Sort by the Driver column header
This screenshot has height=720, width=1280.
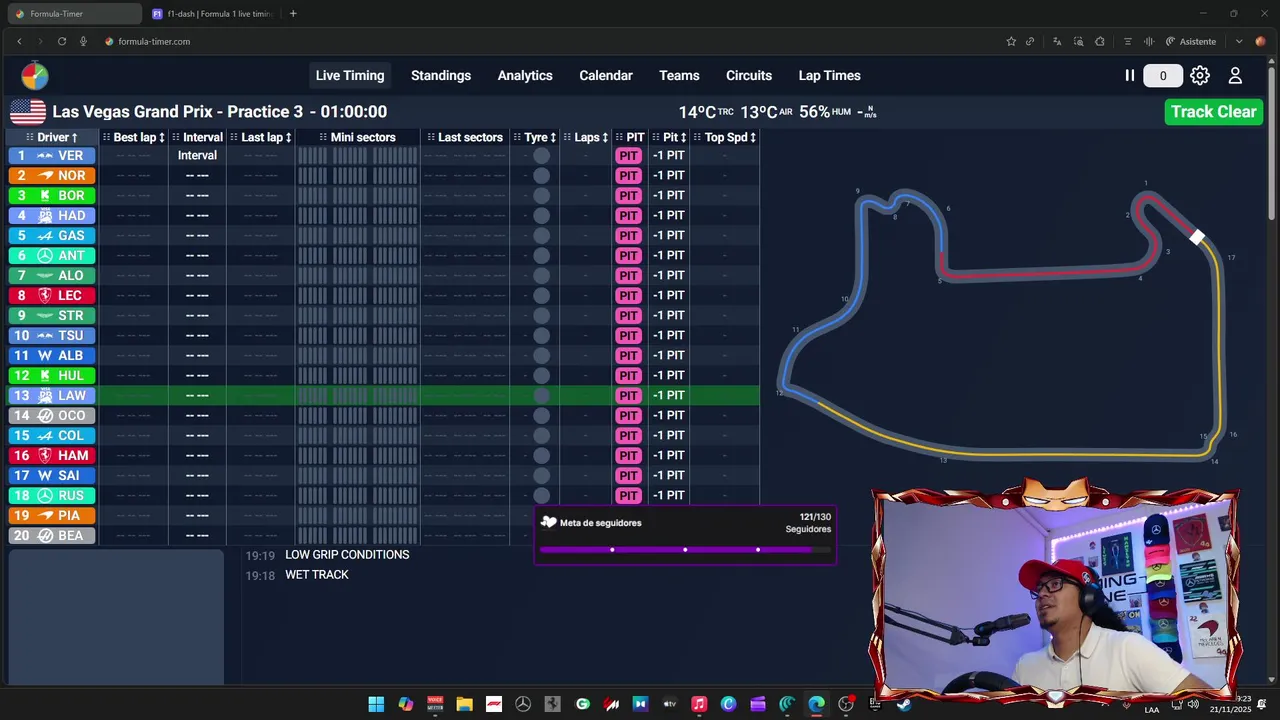tap(52, 137)
